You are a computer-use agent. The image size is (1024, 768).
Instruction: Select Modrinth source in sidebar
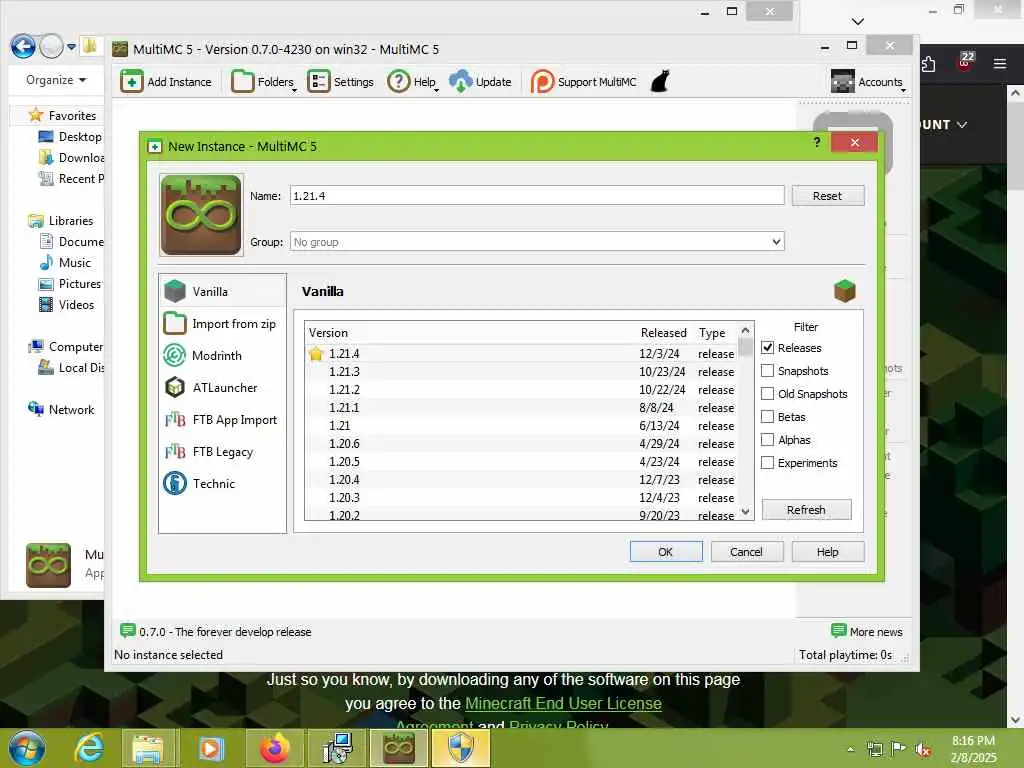click(222, 355)
